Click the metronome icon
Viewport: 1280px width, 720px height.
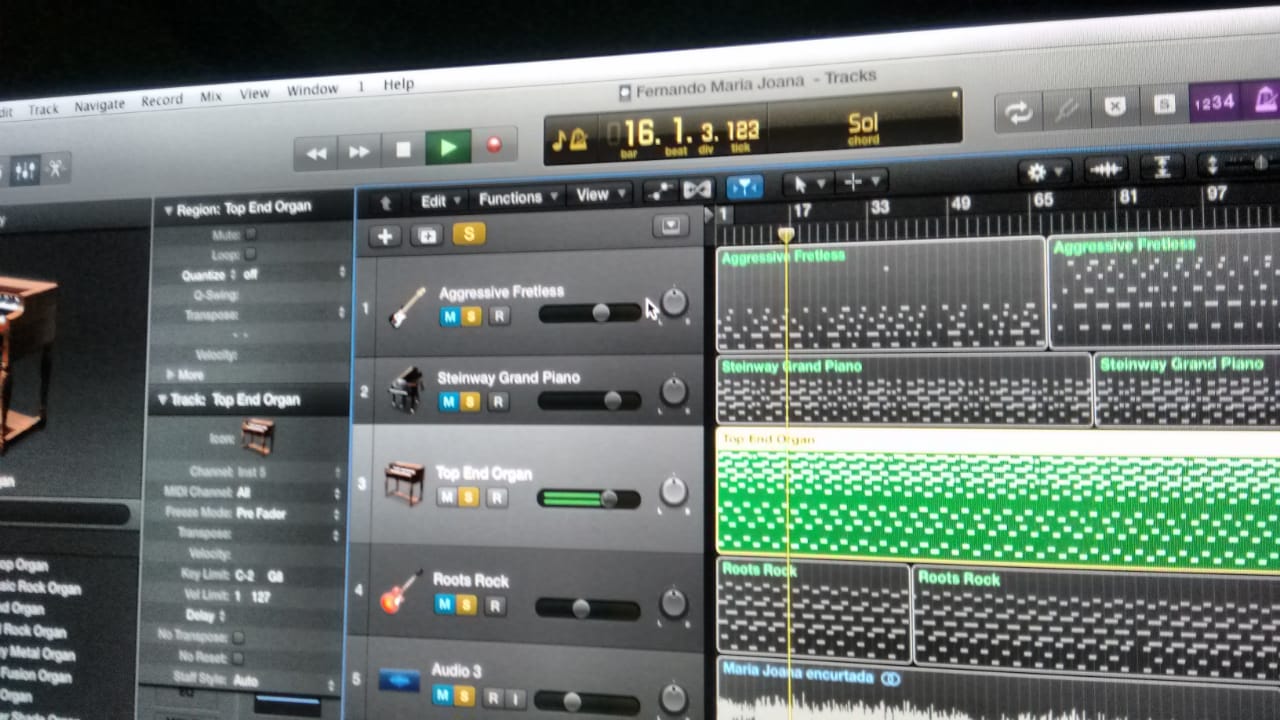click(x=1268, y=100)
